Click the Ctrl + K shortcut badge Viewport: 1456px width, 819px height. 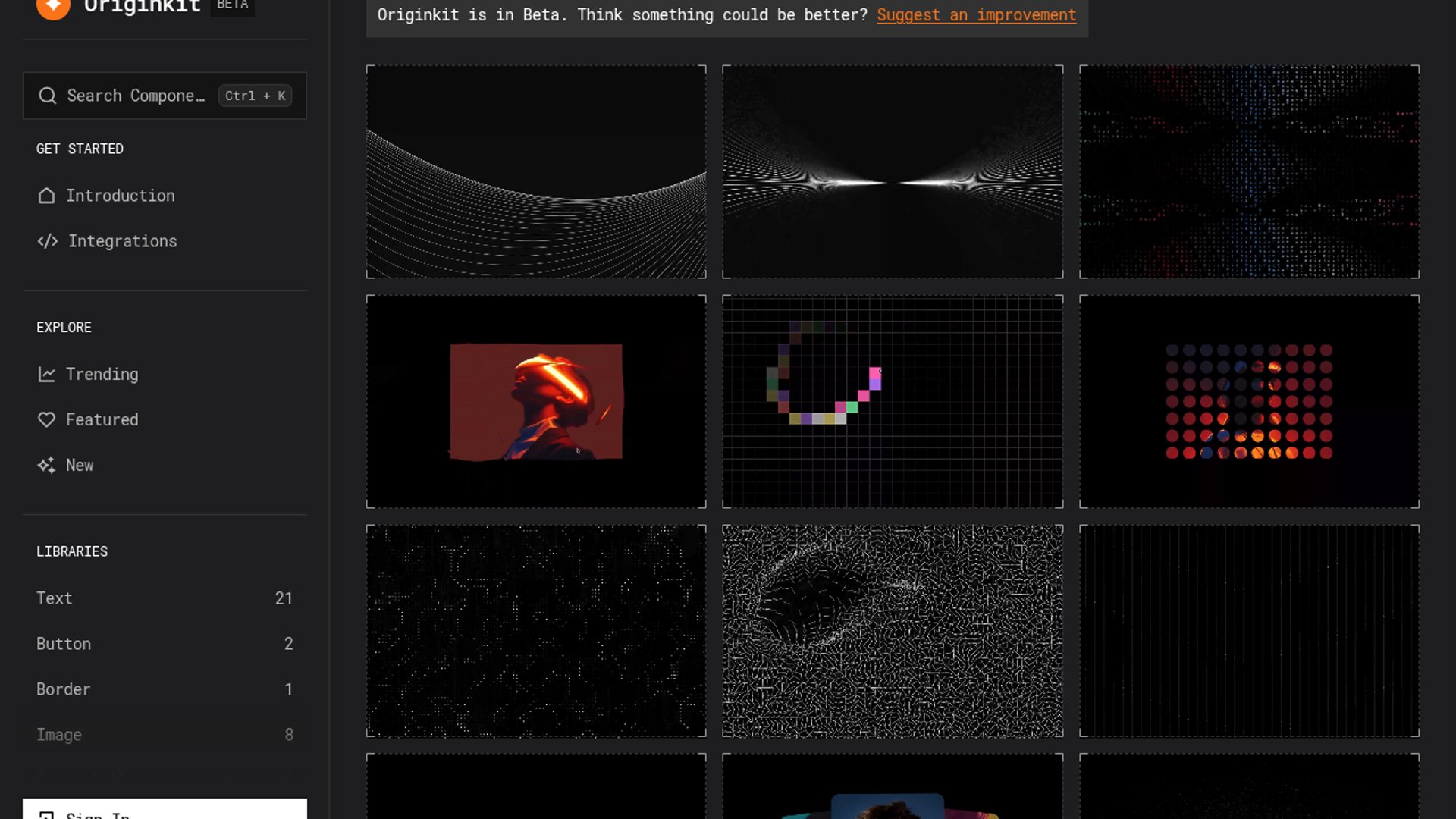[256, 96]
